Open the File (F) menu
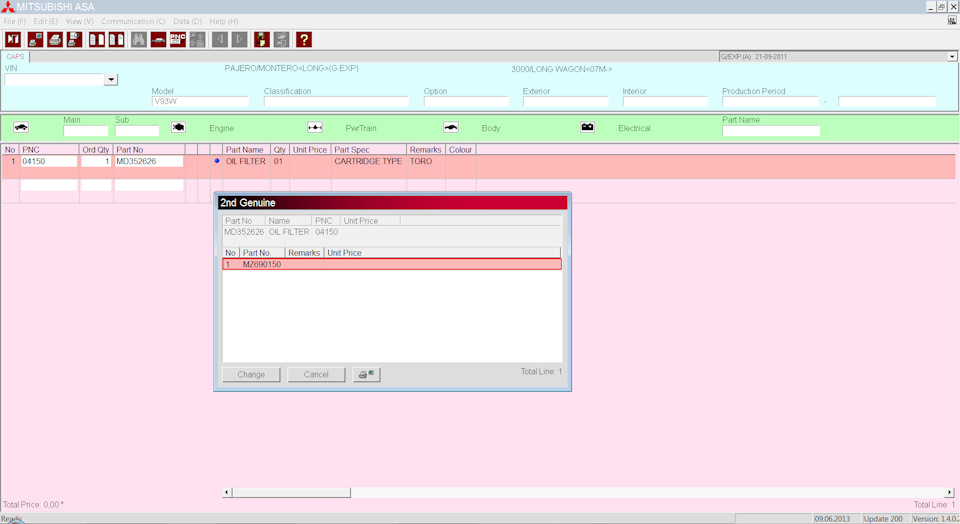 (x=15, y=21)
